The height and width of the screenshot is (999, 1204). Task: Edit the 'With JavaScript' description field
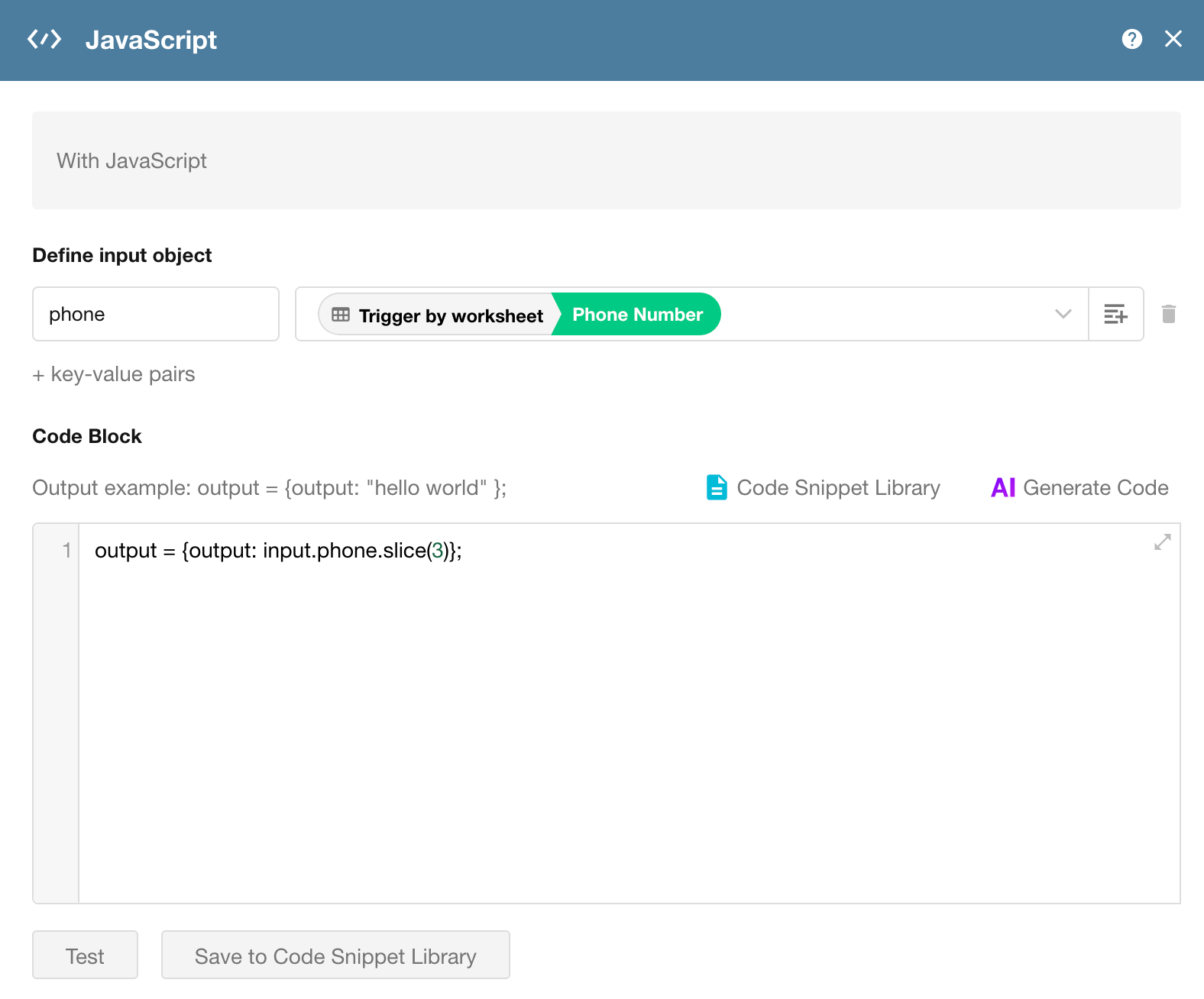[x=606, y=160]
